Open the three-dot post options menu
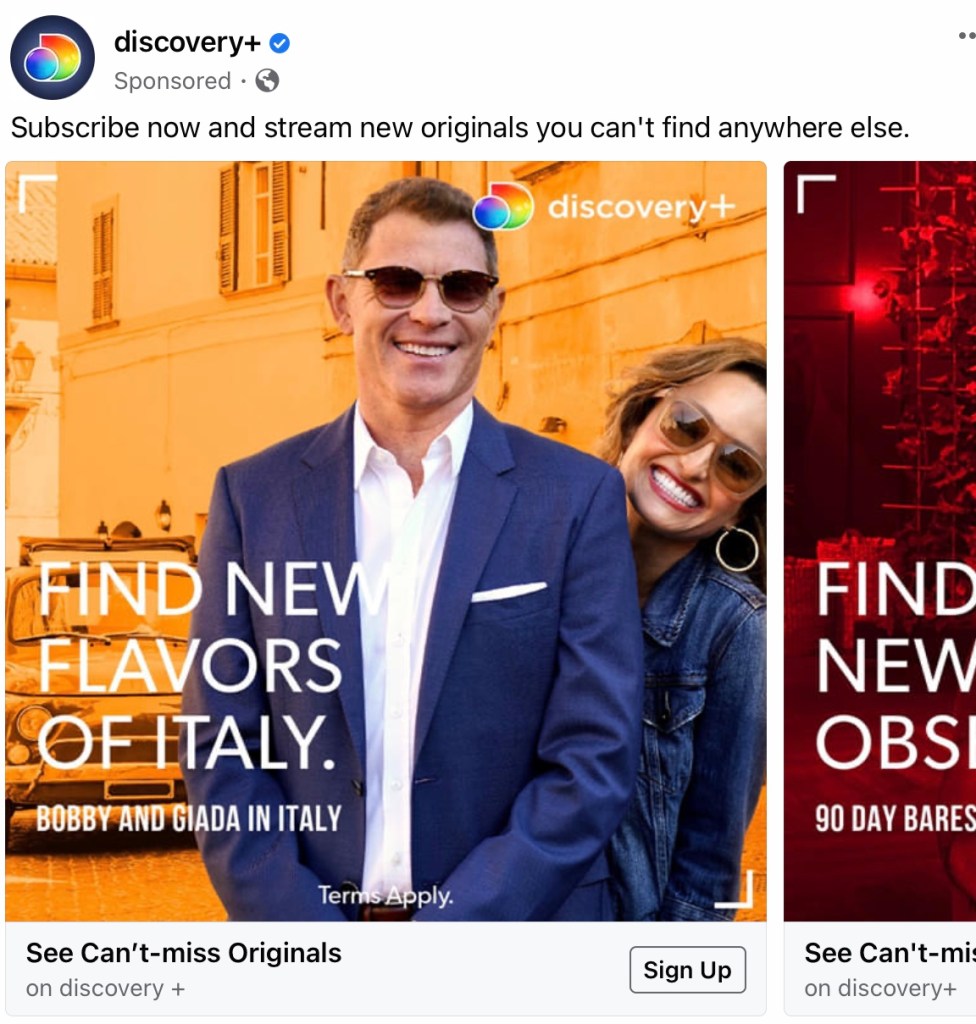This screenshot has height=1024, width=976. click(x=968, y=35)
